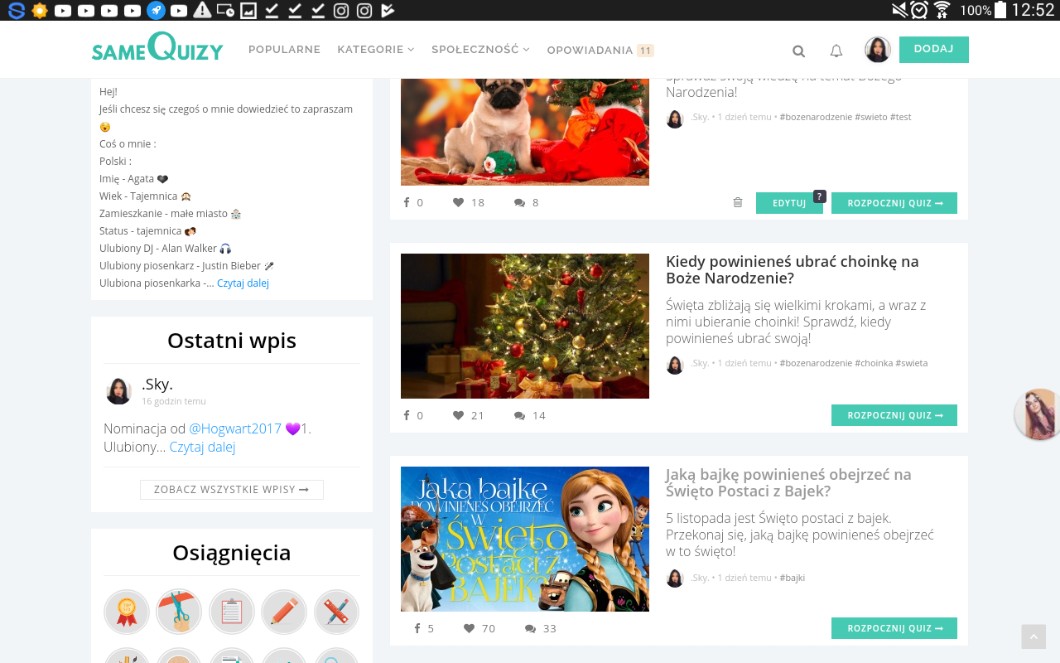Click the Christmas tree quiz thumbnail
Screen dimensions: 1060x663
pos(524,326)
